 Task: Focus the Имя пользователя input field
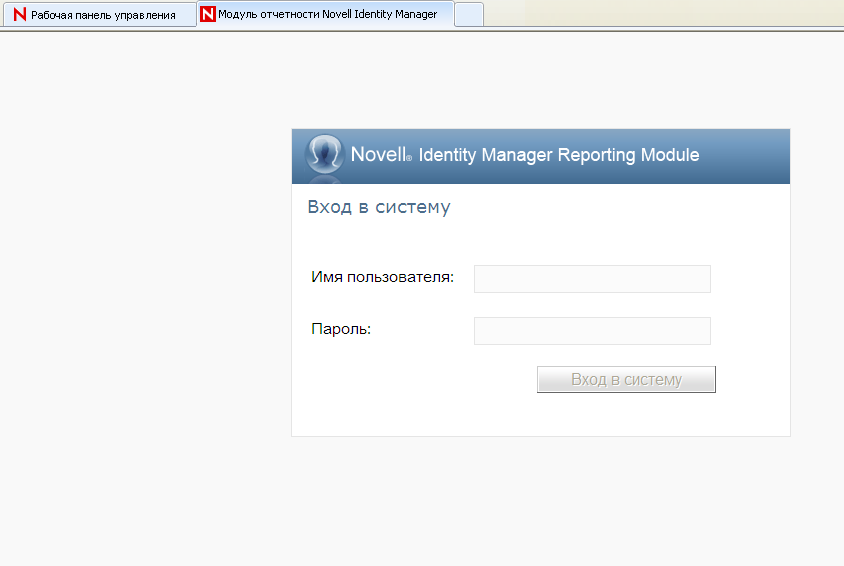(592, 279)
